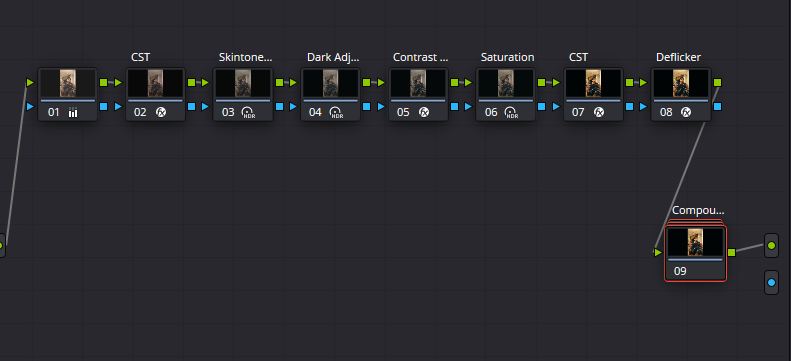791x361 pixels.
Task: Click green RGB input arrow of node 01
Action: (x=30, y=82)
